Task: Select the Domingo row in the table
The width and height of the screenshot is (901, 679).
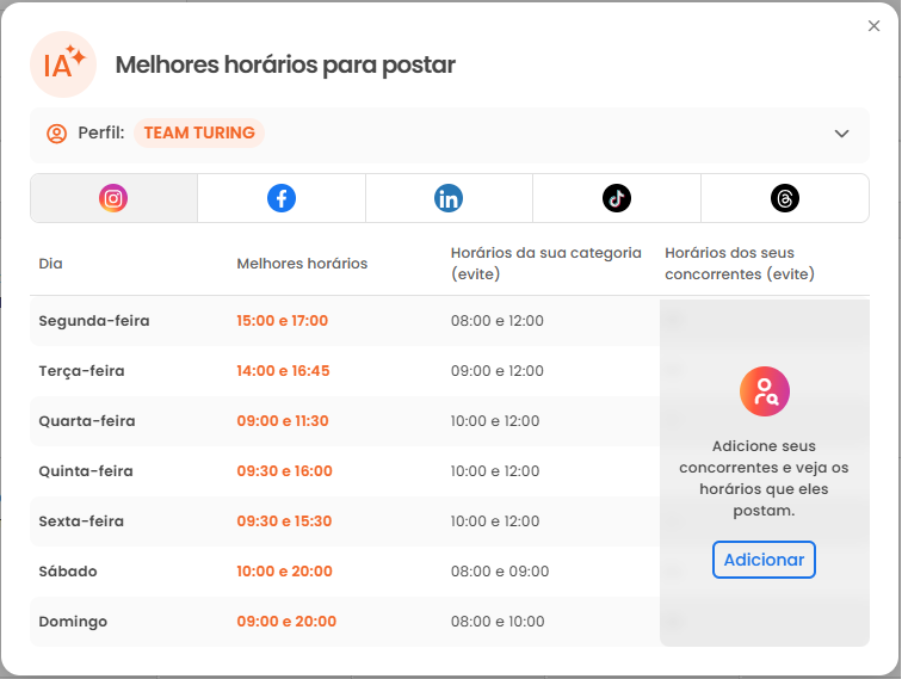Action: click(x=72, y=620)
